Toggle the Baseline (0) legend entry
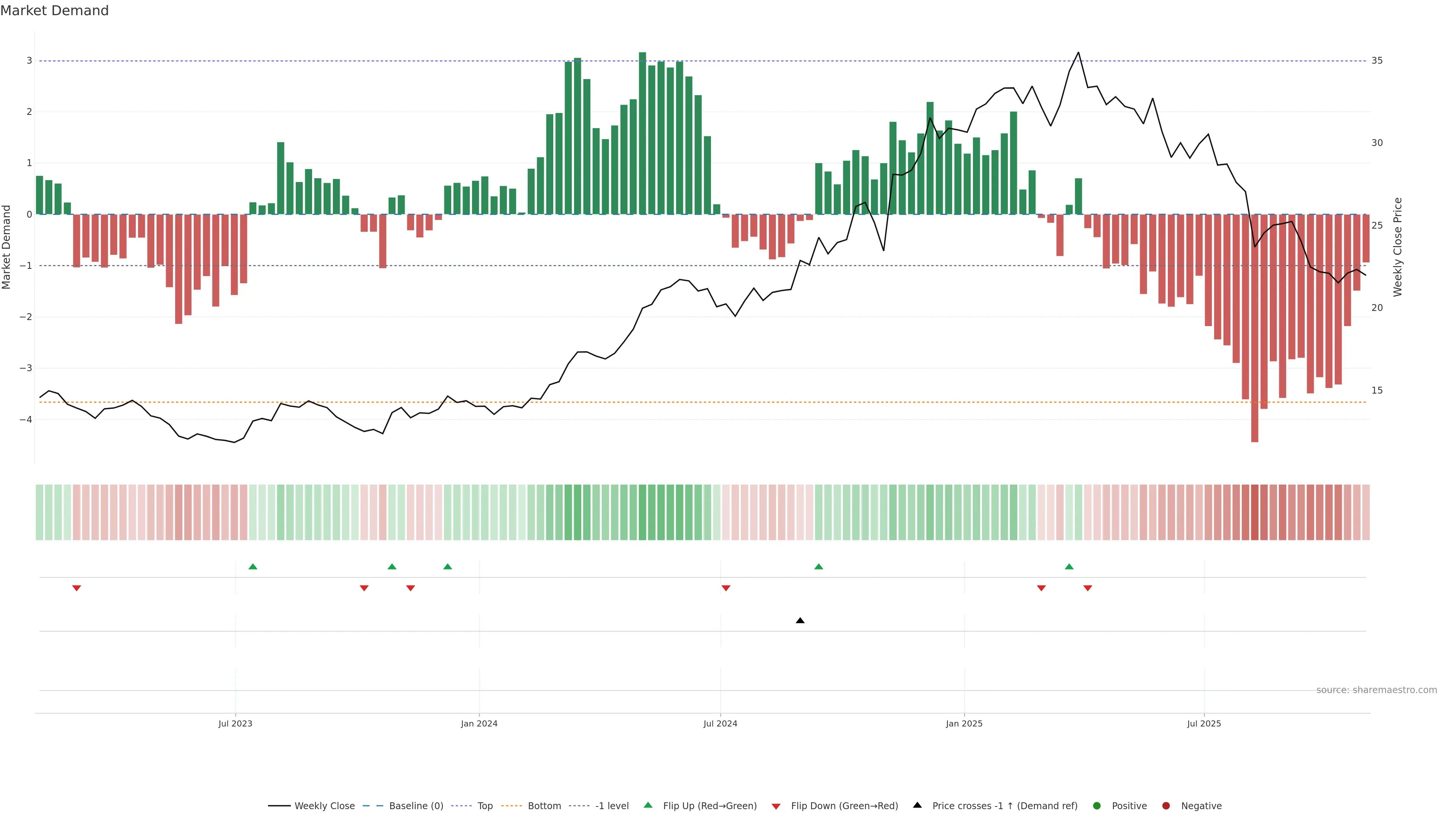 [416, 805]
